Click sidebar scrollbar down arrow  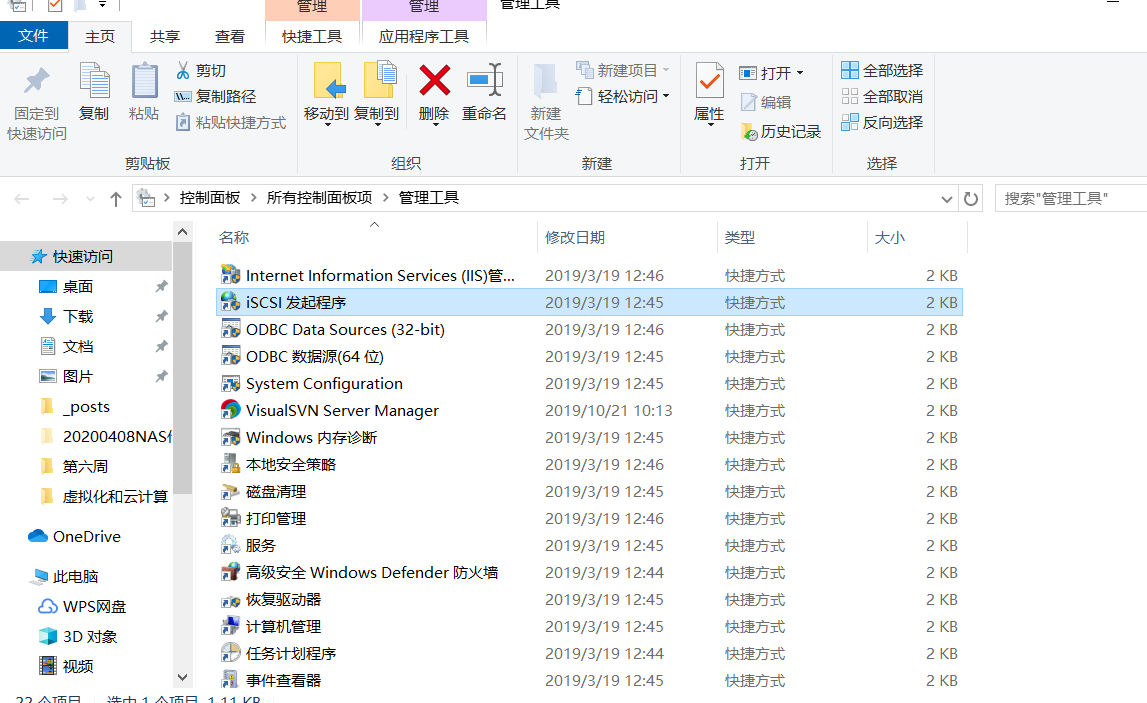point(183,677)
